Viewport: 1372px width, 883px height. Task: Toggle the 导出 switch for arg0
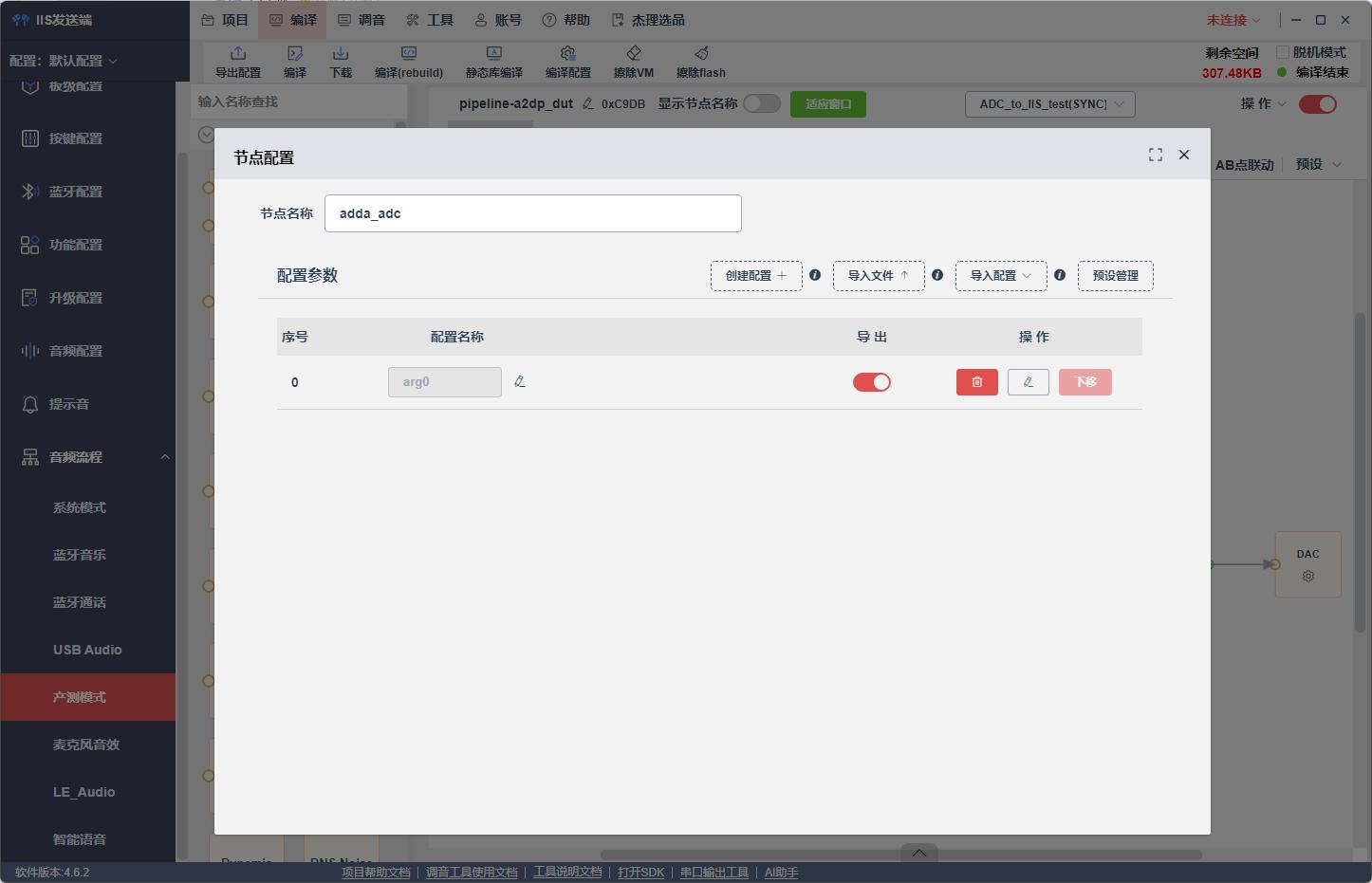point(872,382)
